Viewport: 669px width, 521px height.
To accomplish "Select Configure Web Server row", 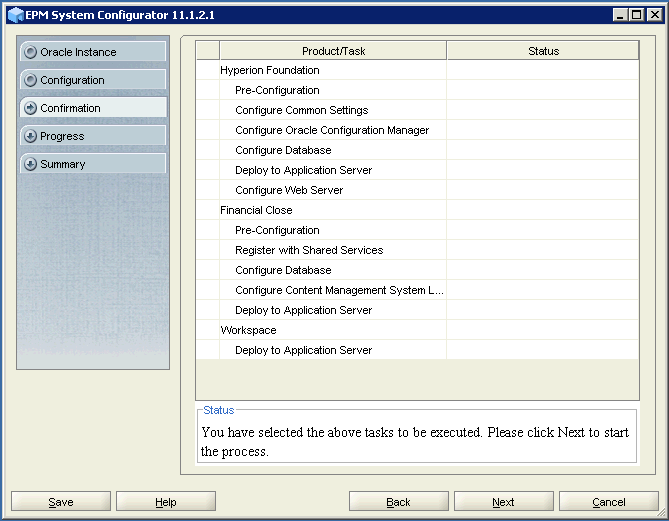I will coord(417,190).
